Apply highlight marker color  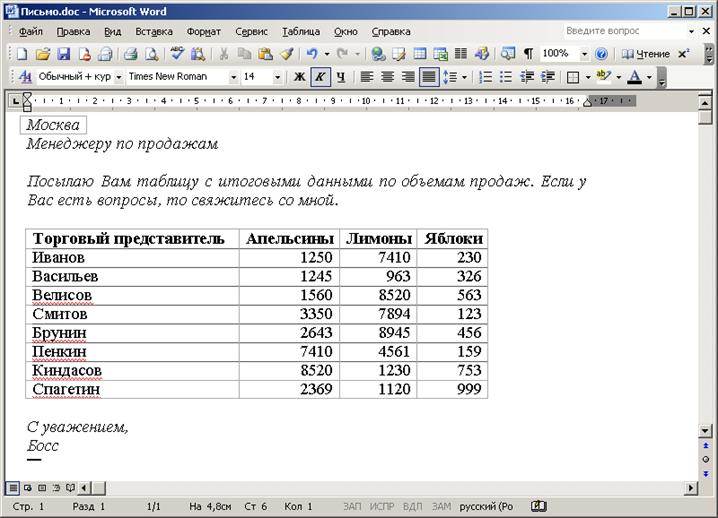[x=604, y=76]
